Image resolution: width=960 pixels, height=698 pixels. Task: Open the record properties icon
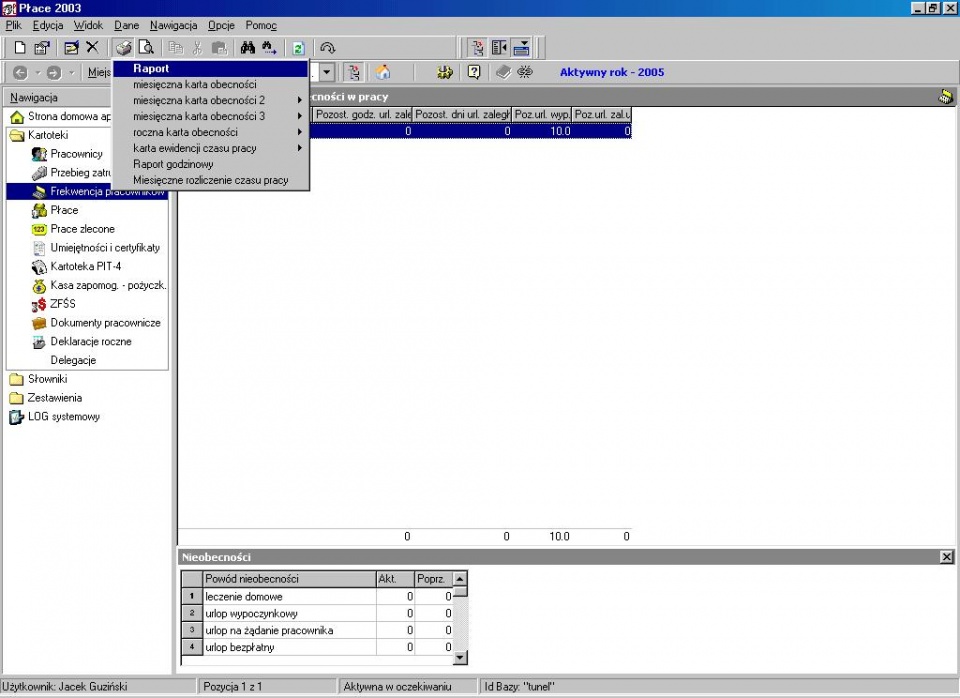click(42, 48)
